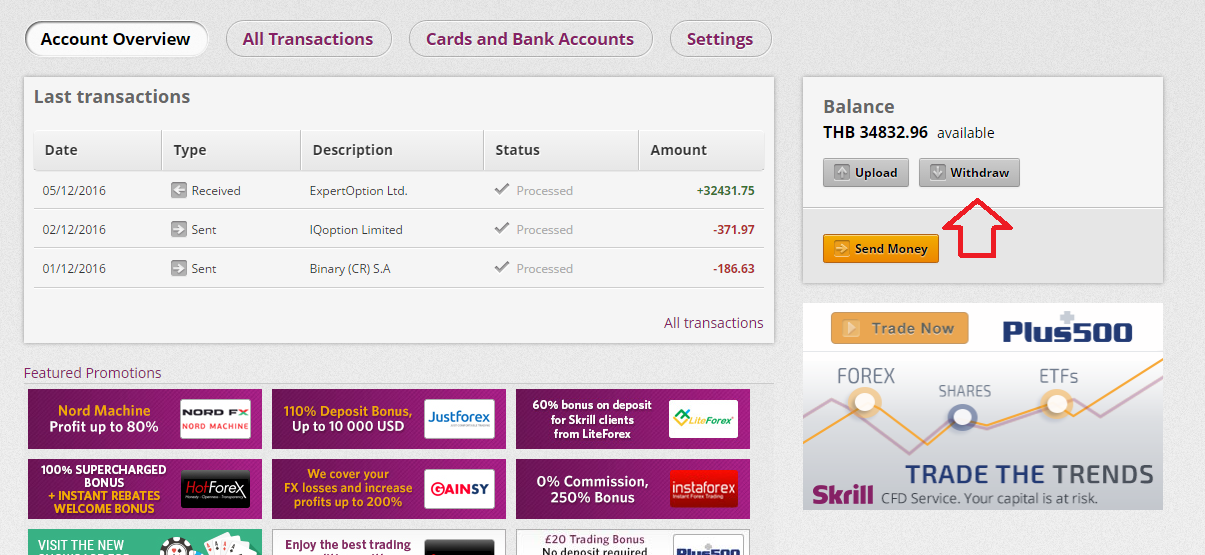Click the SHARES marker in the ad chart

tap(963, 417)
